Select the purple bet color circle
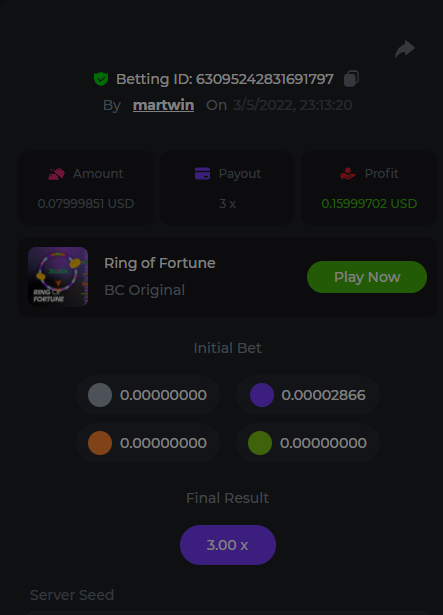443x615 pixels. click(x=262, y=395)
